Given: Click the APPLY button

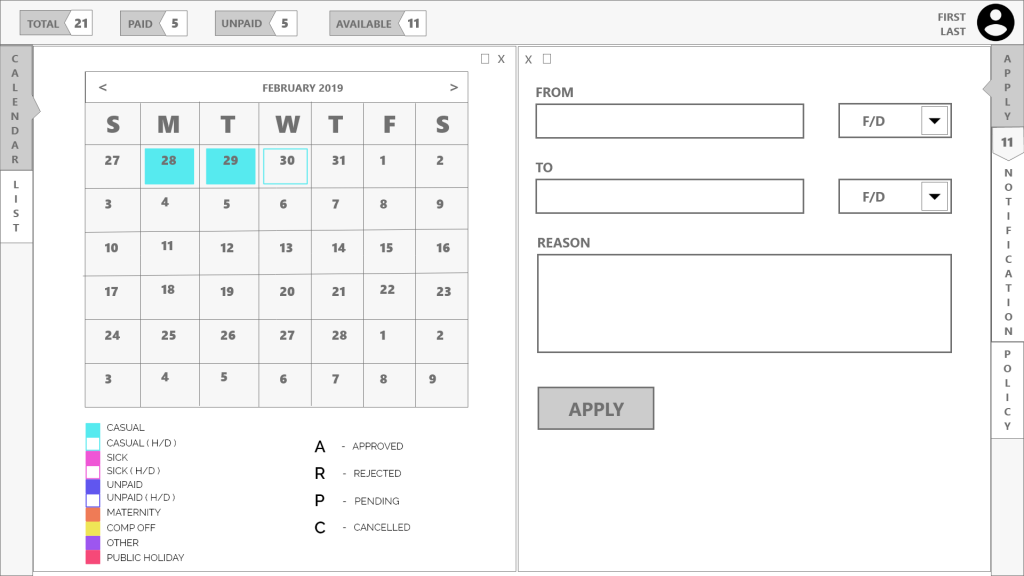Looking at the screenshot, I should [x=596, y=408].
